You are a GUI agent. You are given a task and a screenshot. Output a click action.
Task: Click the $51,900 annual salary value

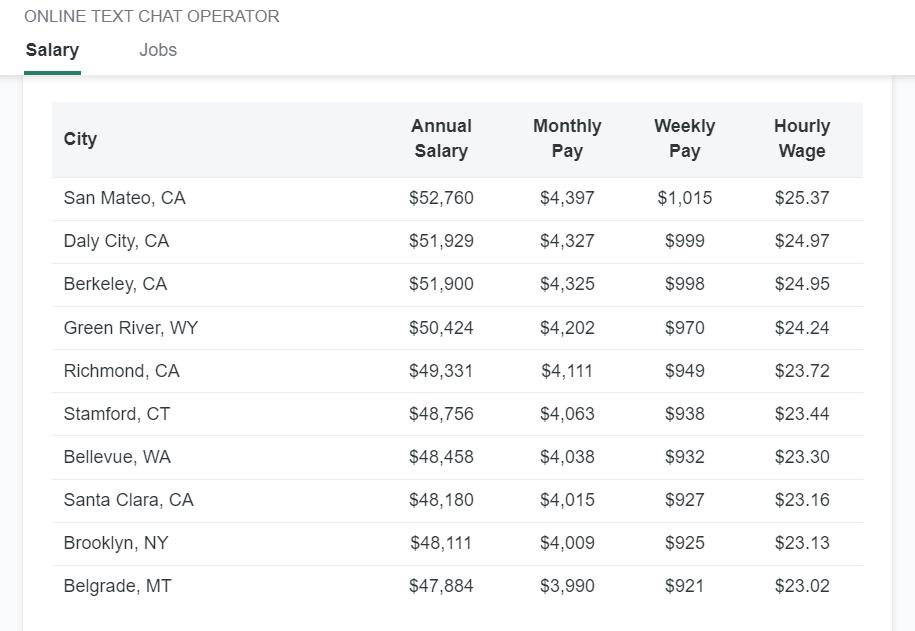coord(441,284)
